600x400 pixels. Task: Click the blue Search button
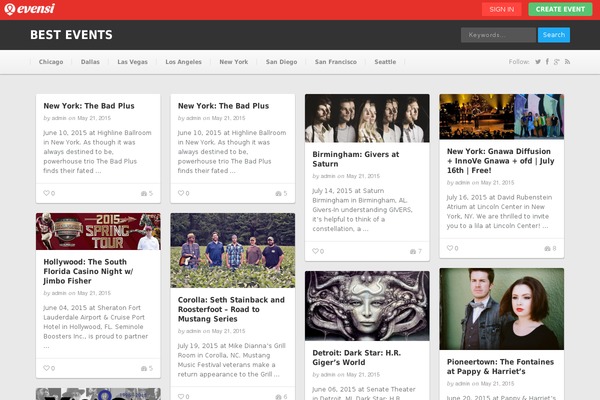[x=554, y=35]
